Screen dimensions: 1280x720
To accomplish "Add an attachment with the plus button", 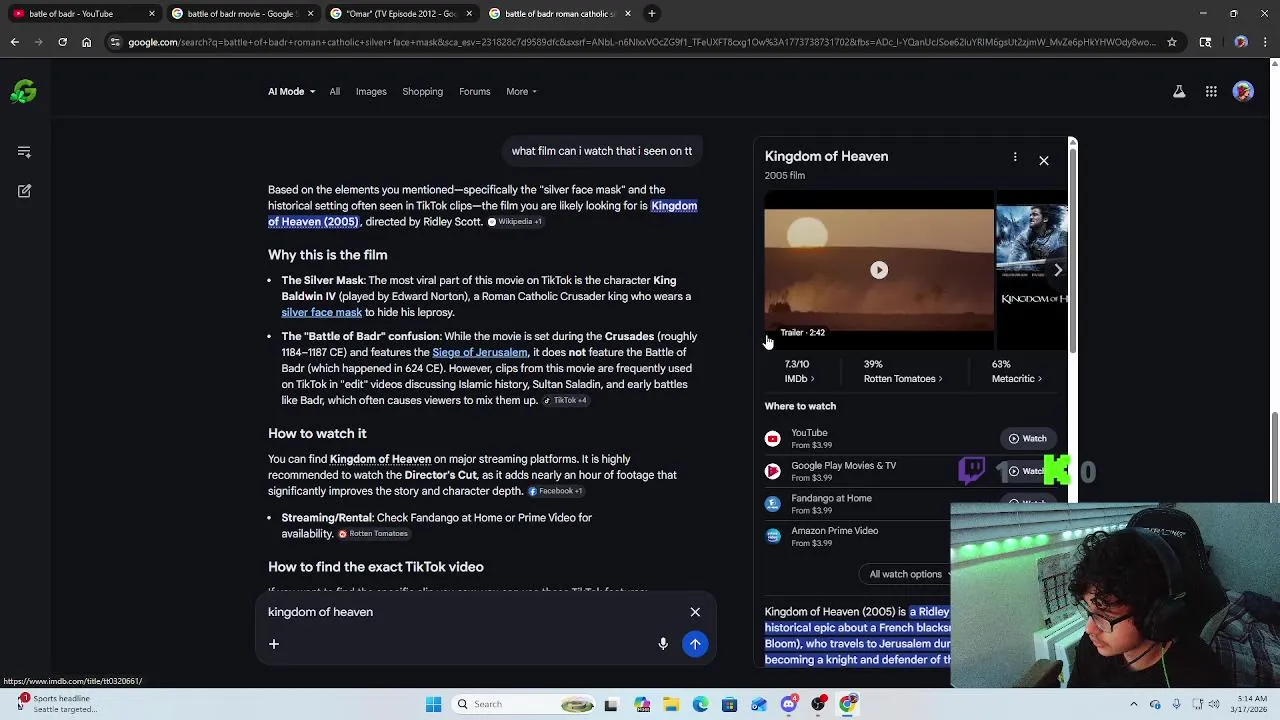I will tap(273, 644).
